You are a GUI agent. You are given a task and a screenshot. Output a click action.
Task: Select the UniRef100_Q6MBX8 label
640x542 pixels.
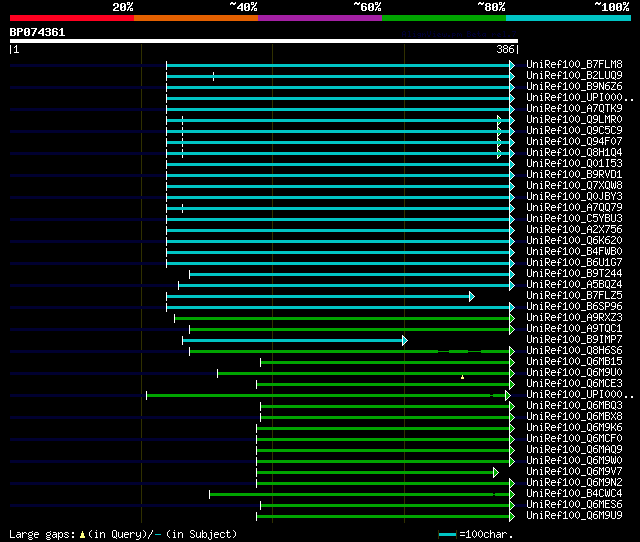[574, 417]
